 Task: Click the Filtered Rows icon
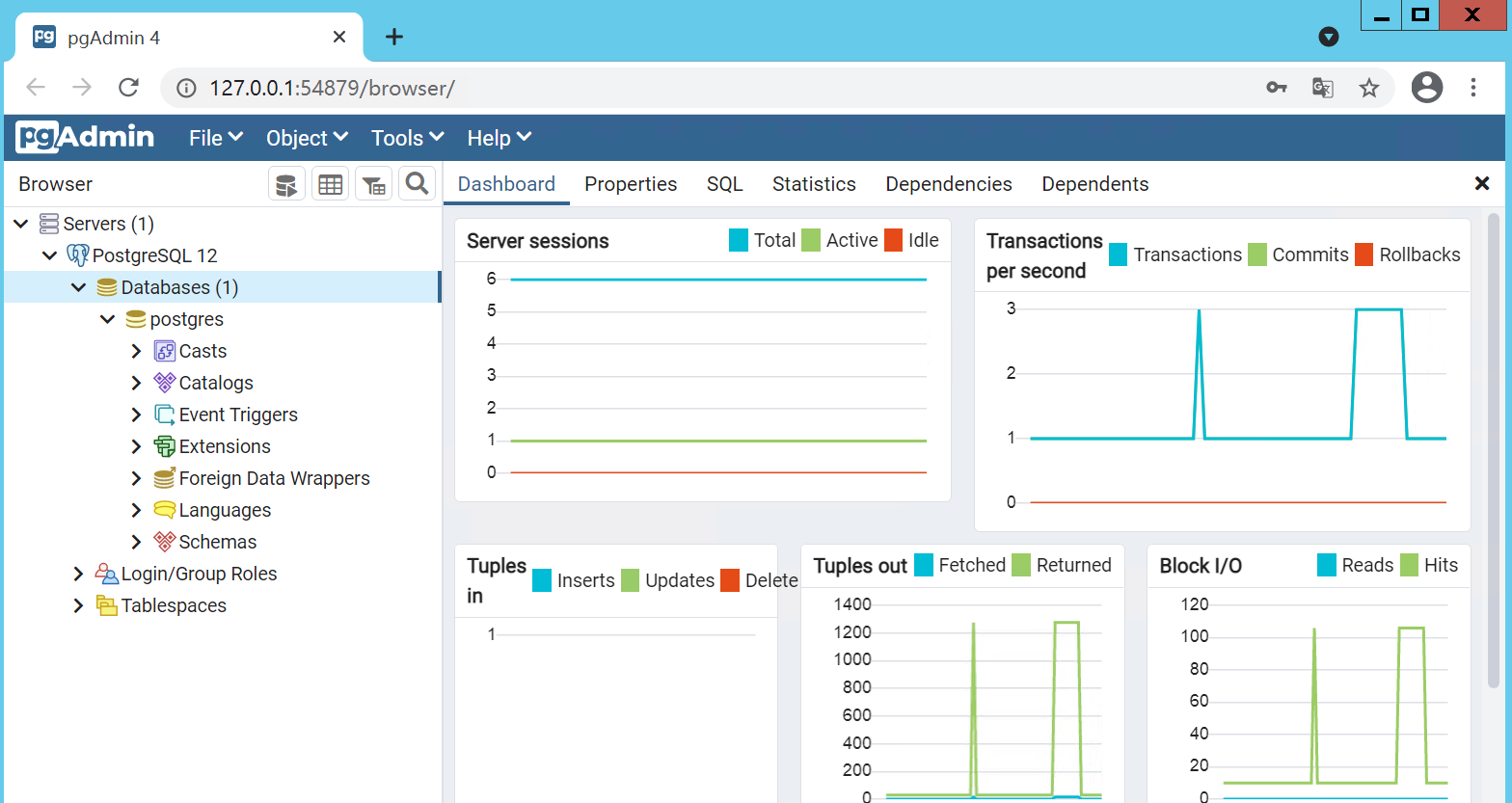click(x=374, y=184)
